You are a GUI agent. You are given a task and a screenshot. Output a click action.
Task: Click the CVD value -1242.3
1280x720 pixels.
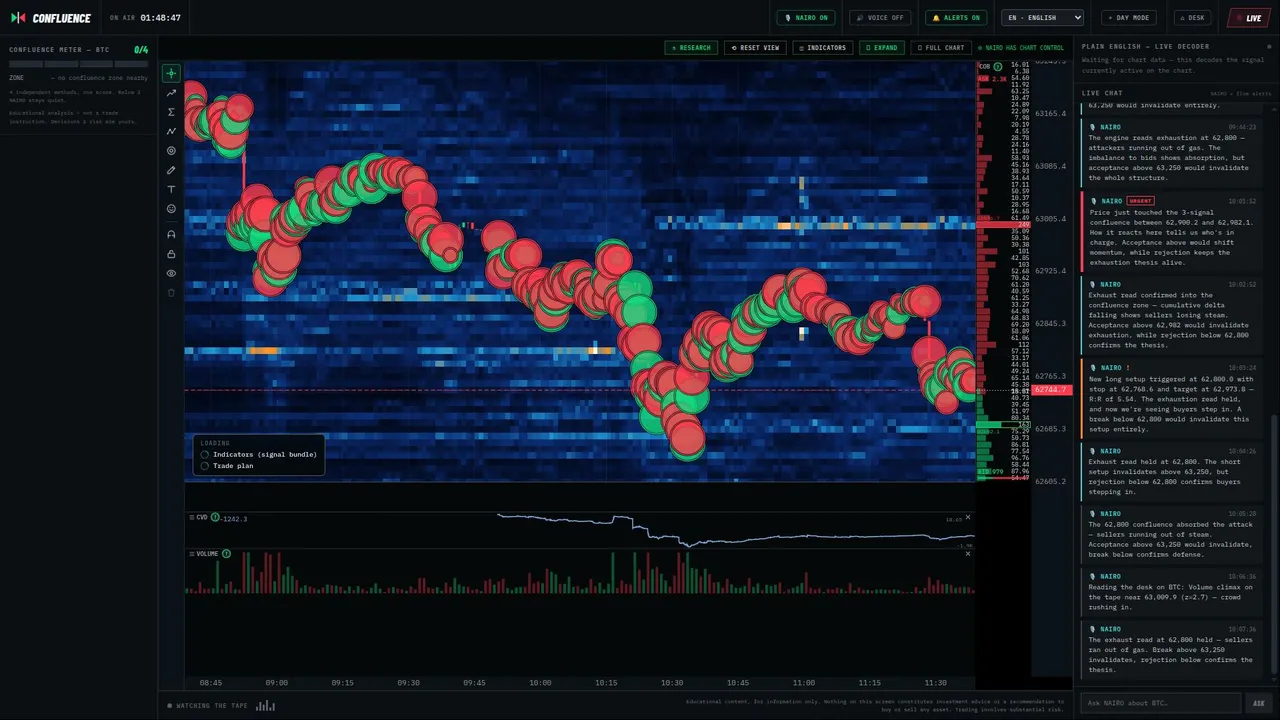click(234, 518)
